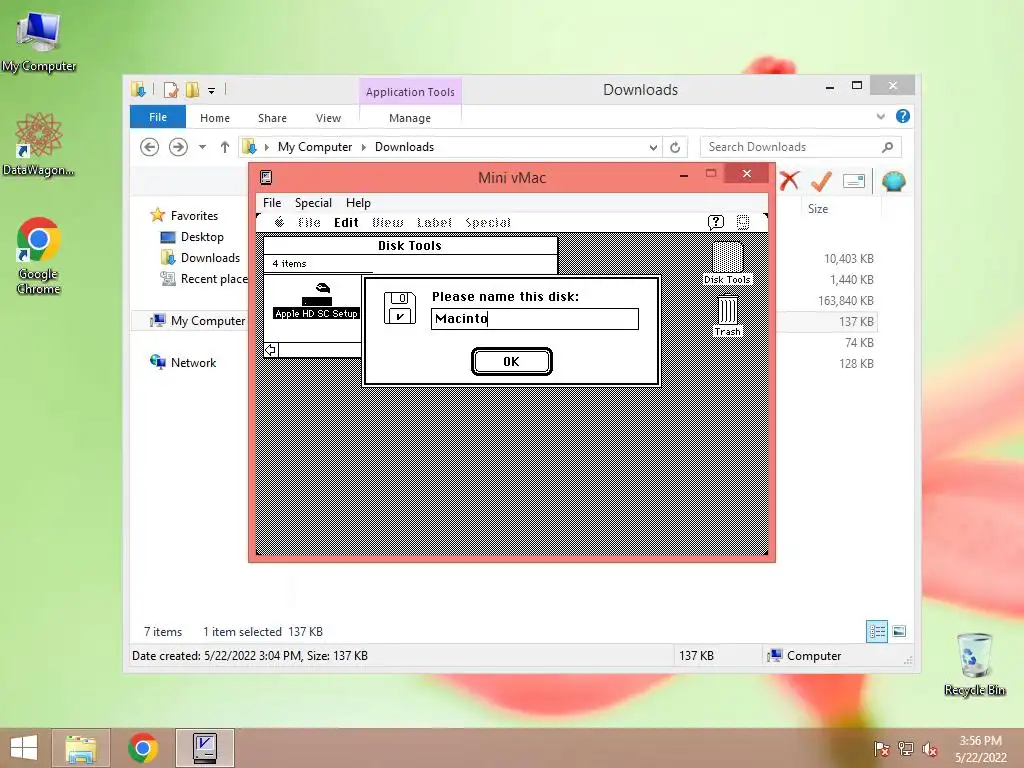Open the emulated Mac File menu

[x=309, y=222]
